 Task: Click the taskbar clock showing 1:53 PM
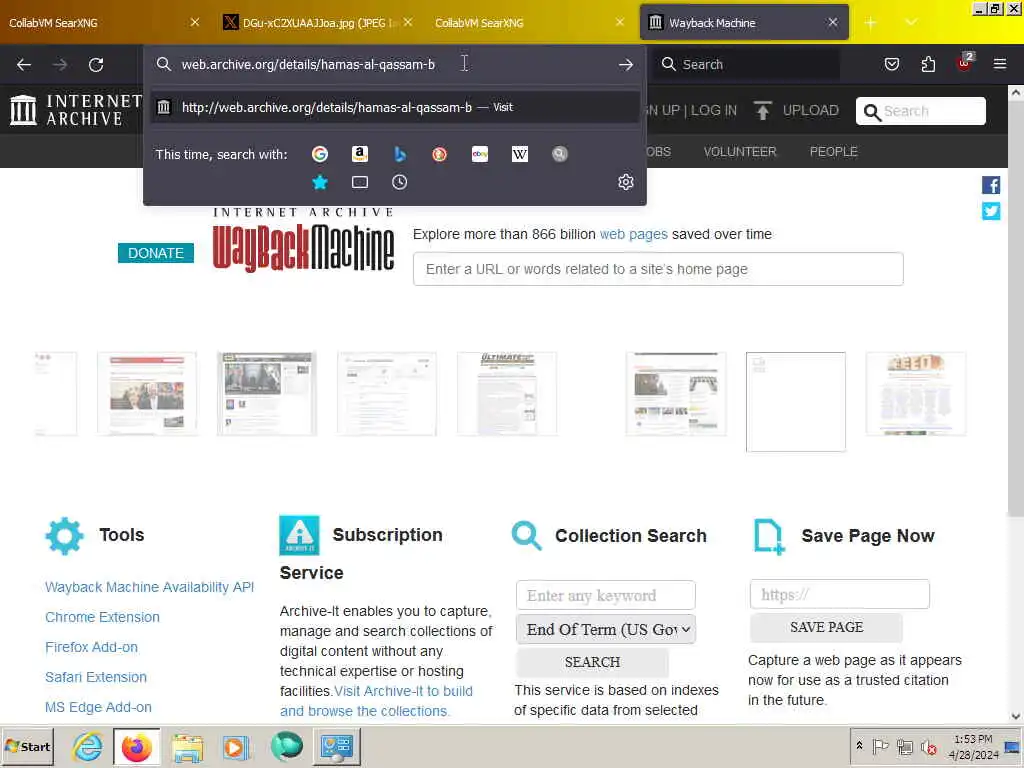click(974, 746)
